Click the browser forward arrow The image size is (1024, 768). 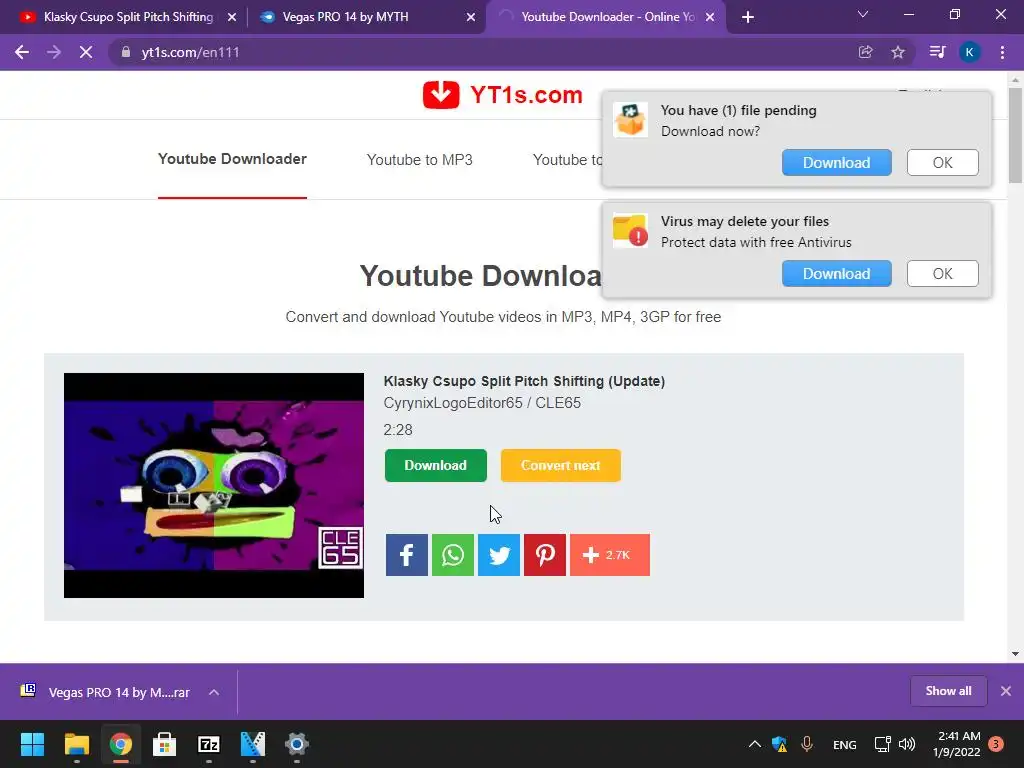(54, 52)
